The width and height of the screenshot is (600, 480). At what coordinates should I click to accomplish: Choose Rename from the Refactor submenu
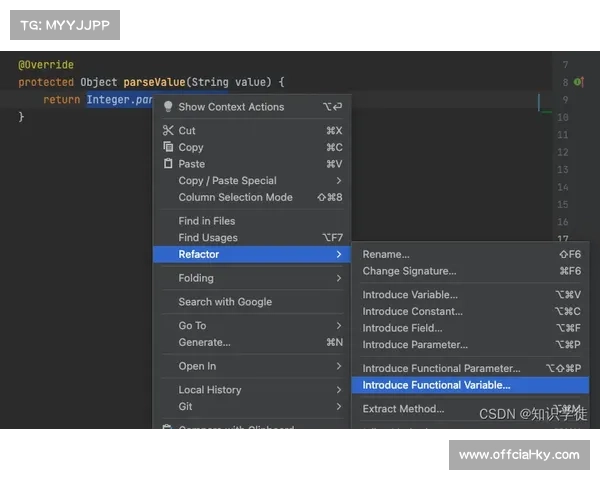tap(386, 254)
